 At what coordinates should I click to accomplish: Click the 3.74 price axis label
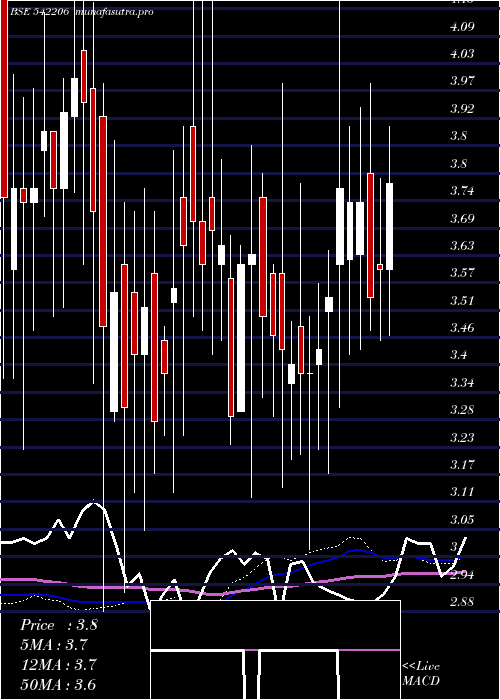coord(462,191)
